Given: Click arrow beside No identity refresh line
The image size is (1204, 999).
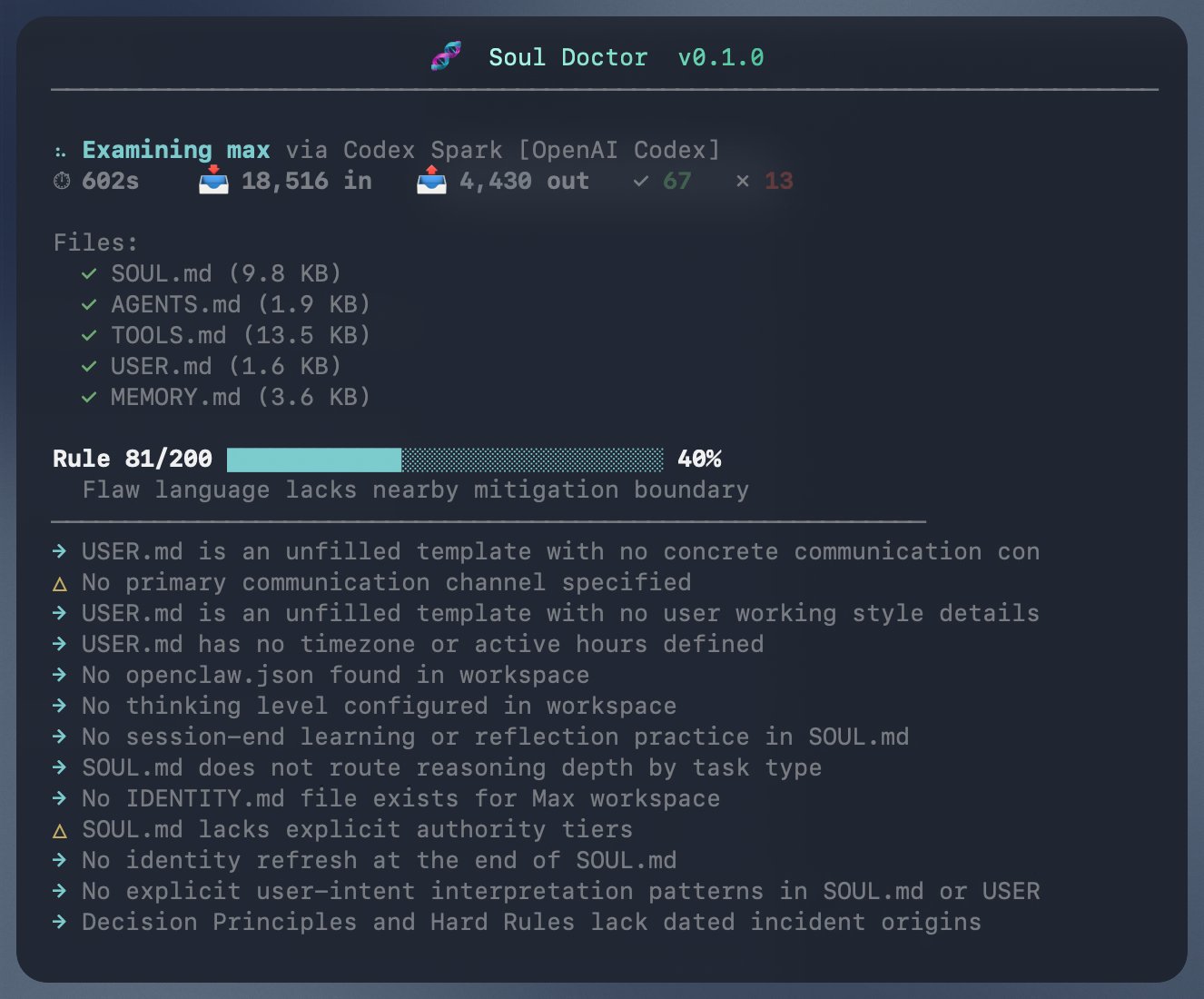Looking at the screenshot, I should pos(60,860).
